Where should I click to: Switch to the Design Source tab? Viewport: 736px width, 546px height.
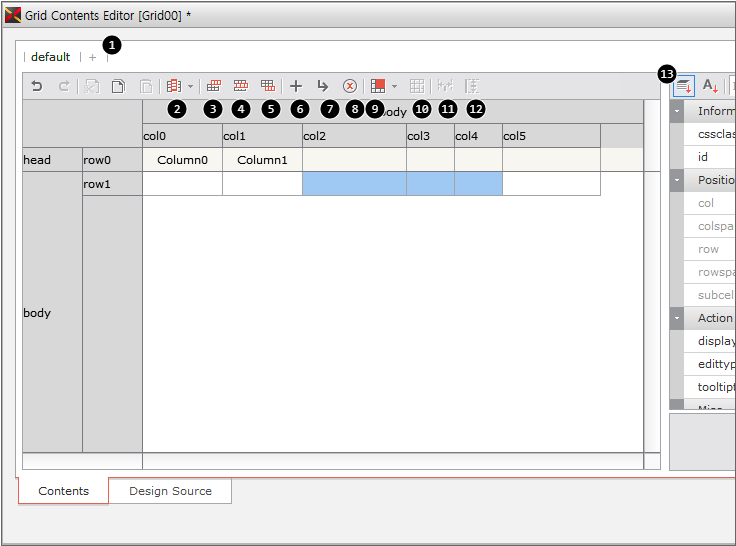point(170,491)
